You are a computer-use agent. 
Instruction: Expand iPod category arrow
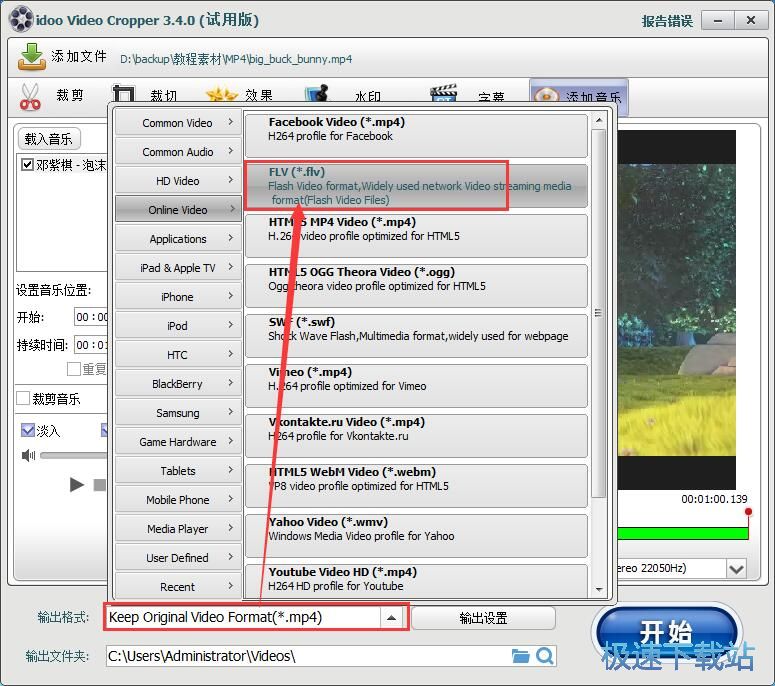pos(231,325)
